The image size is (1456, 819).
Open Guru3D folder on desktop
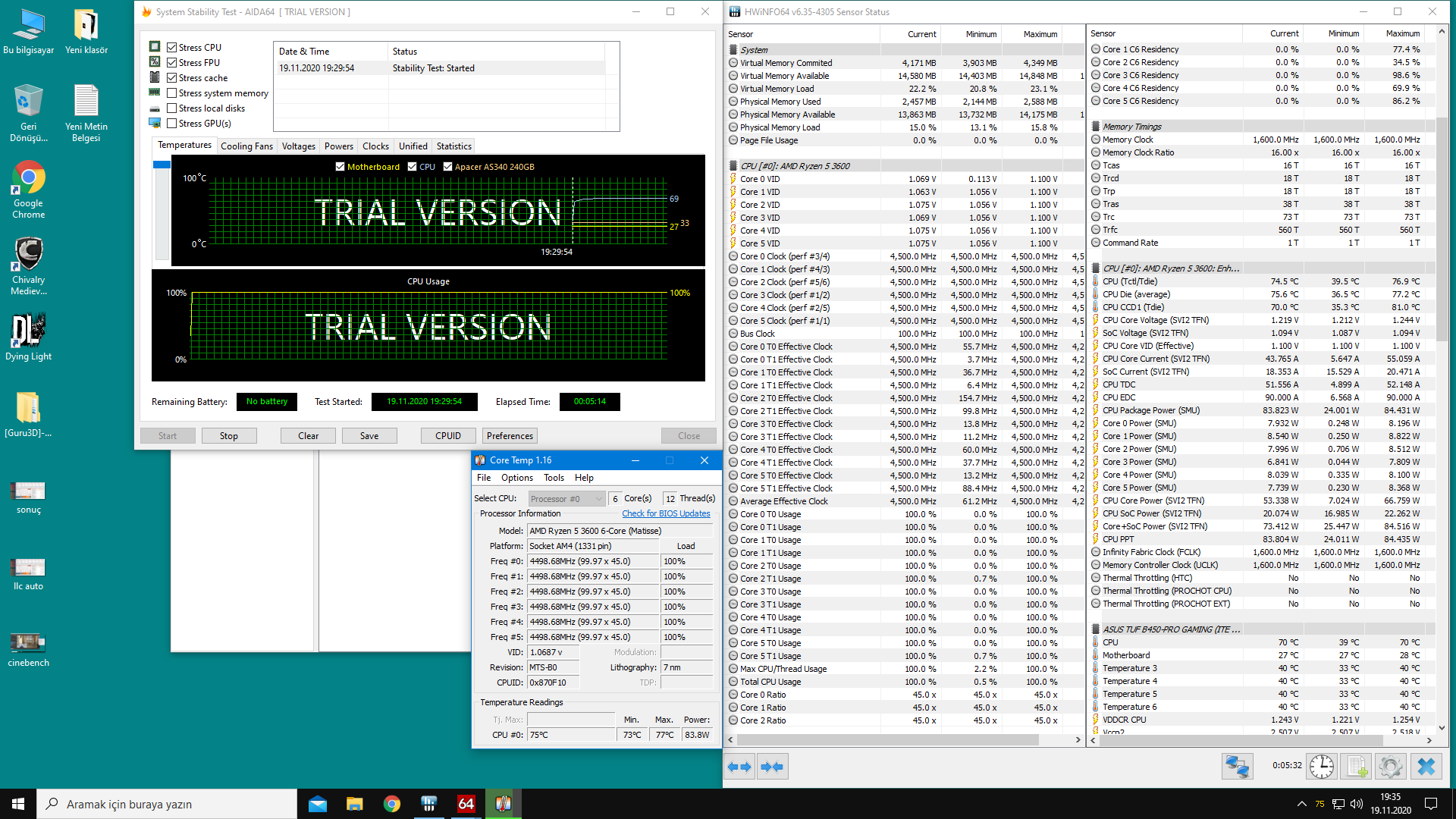click(x=29, y=415)
